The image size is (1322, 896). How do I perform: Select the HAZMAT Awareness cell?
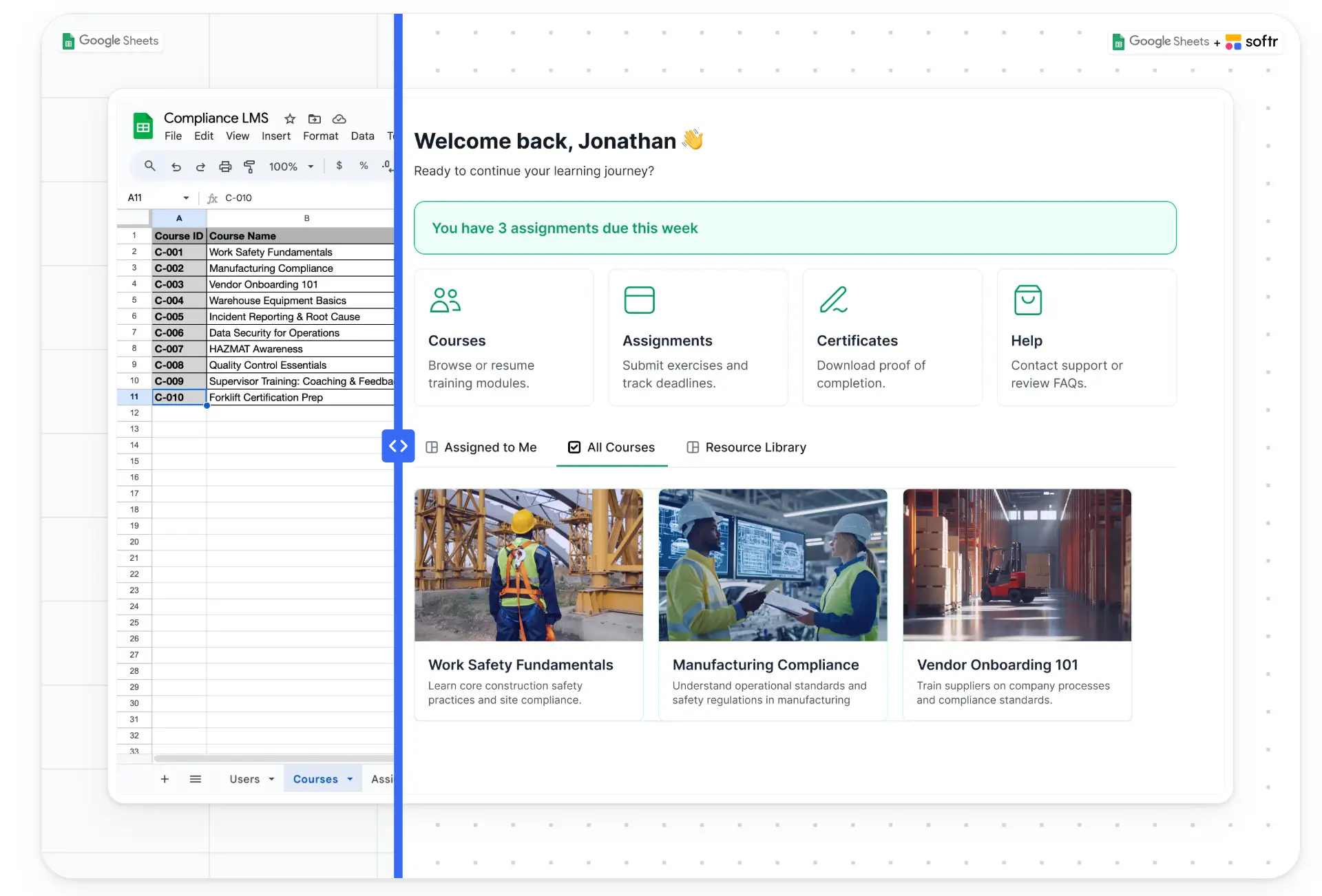[300, 349]
